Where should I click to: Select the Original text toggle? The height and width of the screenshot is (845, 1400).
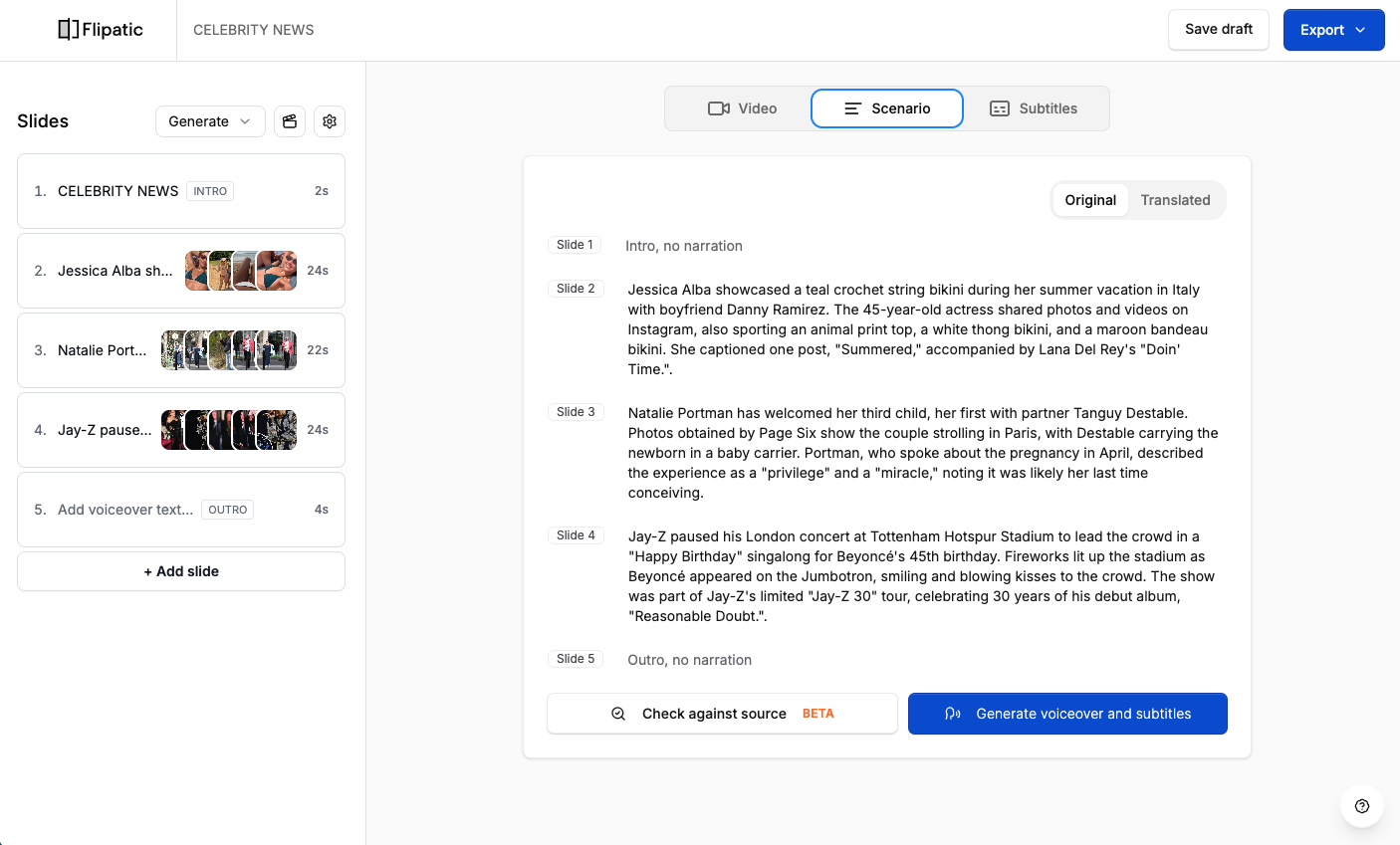pos(1090,200)
